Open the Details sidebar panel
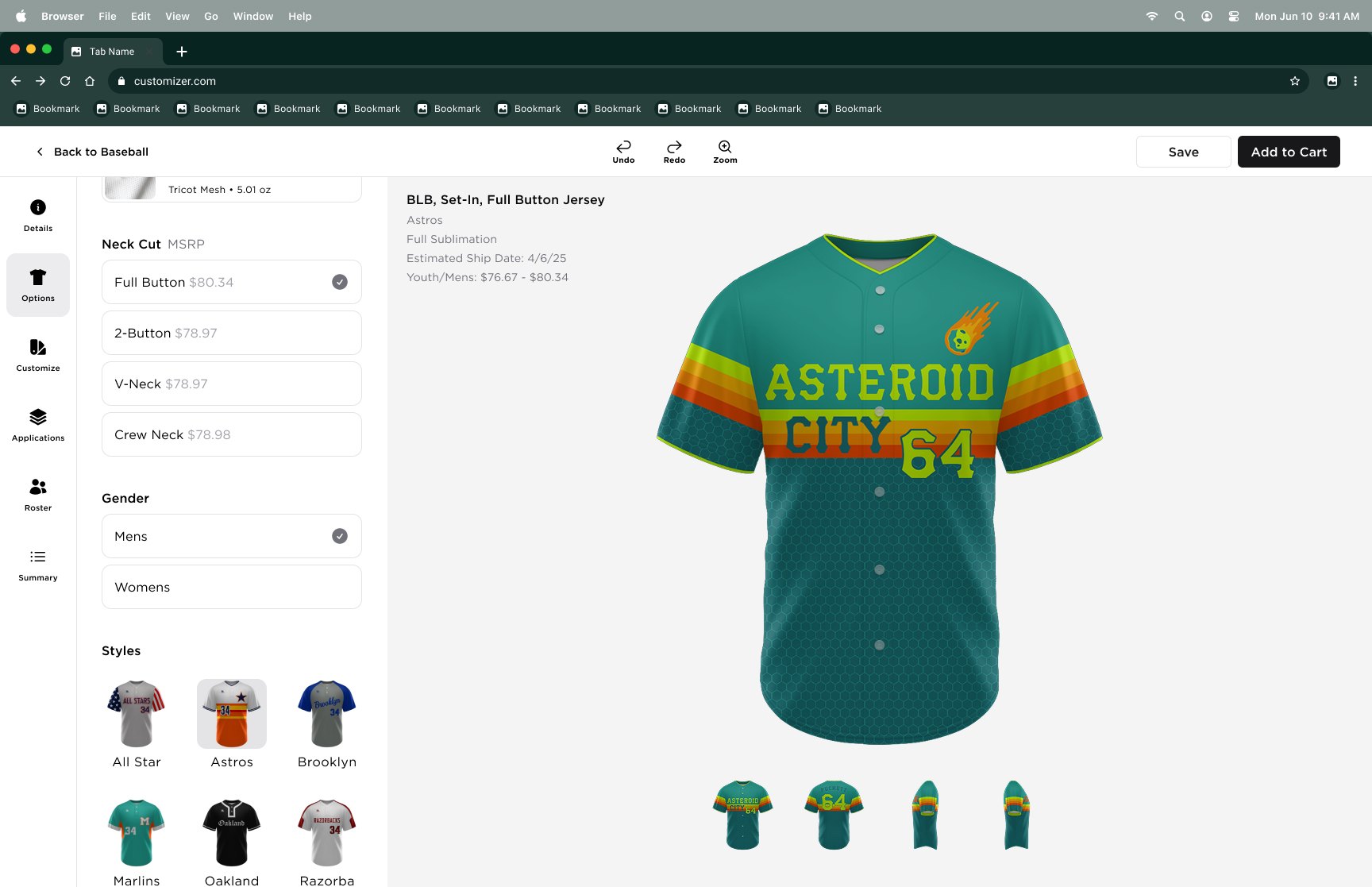1372x887 pixels. tap(38, 215)
